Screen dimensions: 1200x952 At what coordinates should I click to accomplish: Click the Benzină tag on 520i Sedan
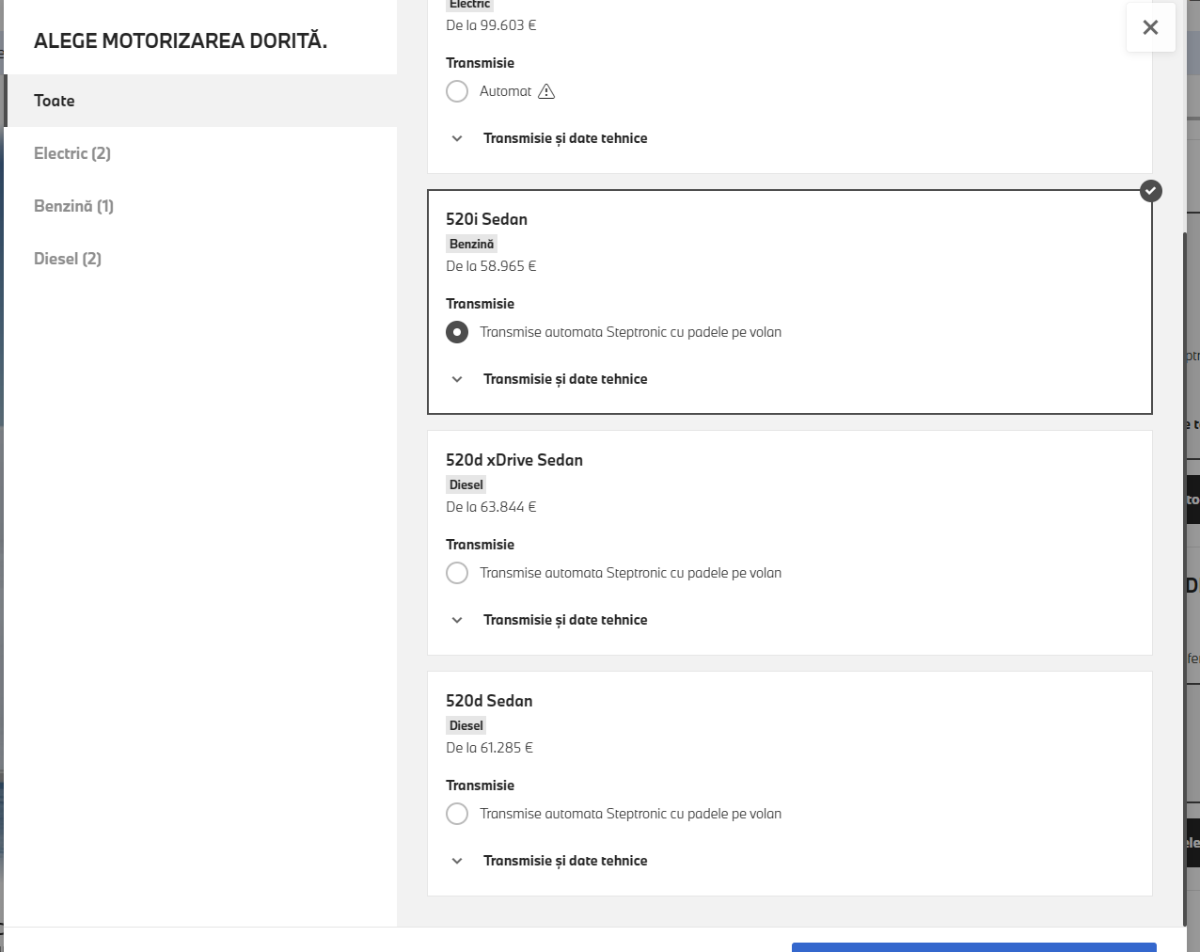click(x=471, y=244)
